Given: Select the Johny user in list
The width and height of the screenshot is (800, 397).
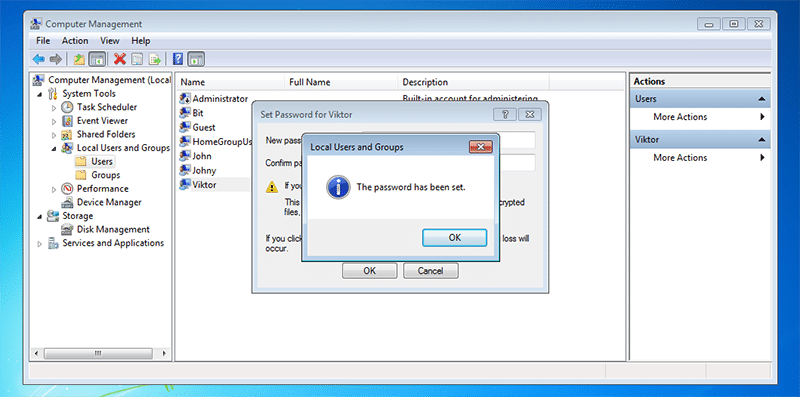Looking at the screenshot, I should pyautogui.click(x=204, y=170).
